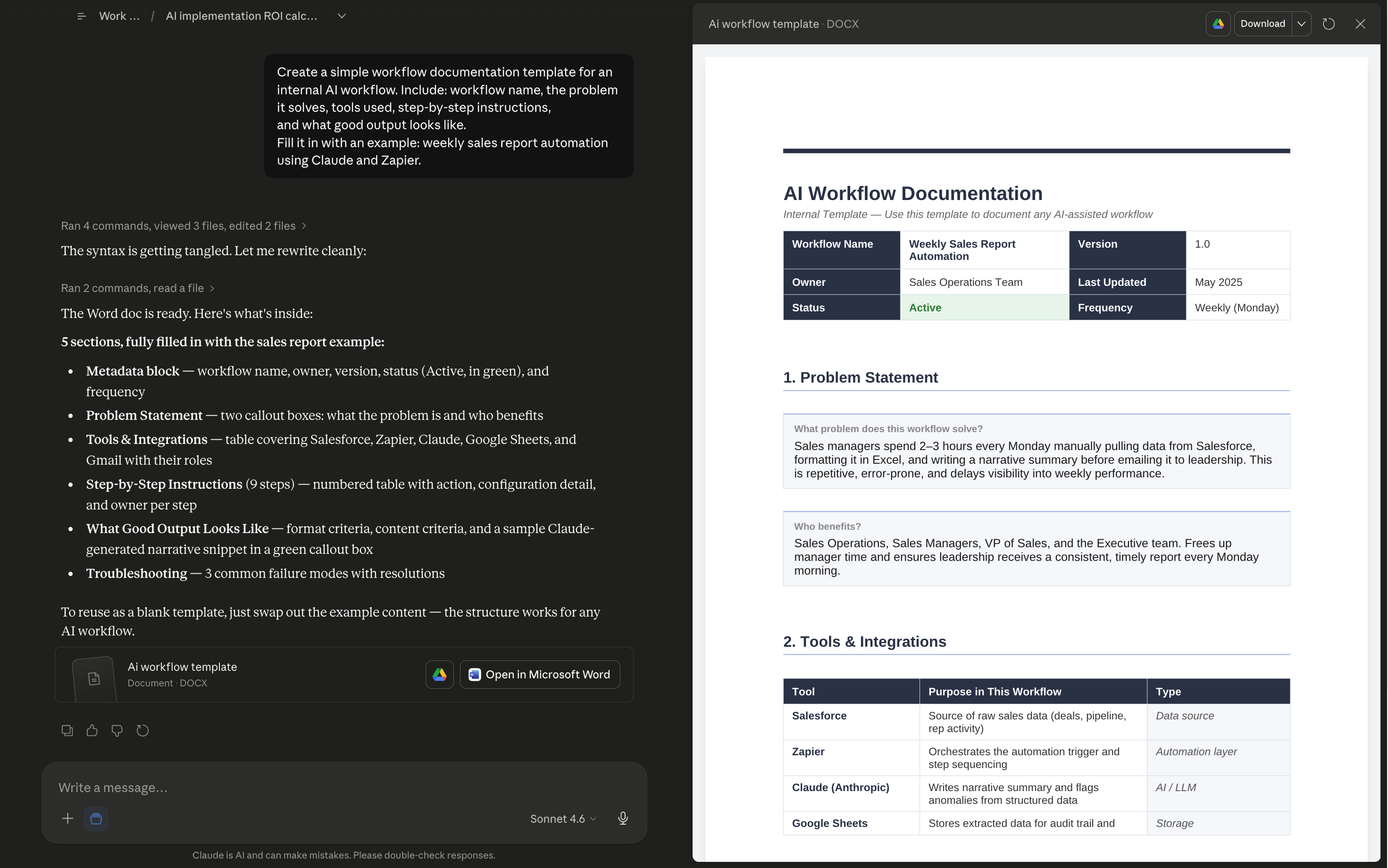
Task: Click the '1. Problem Statement' heading
Action: (x=861, y=377)
